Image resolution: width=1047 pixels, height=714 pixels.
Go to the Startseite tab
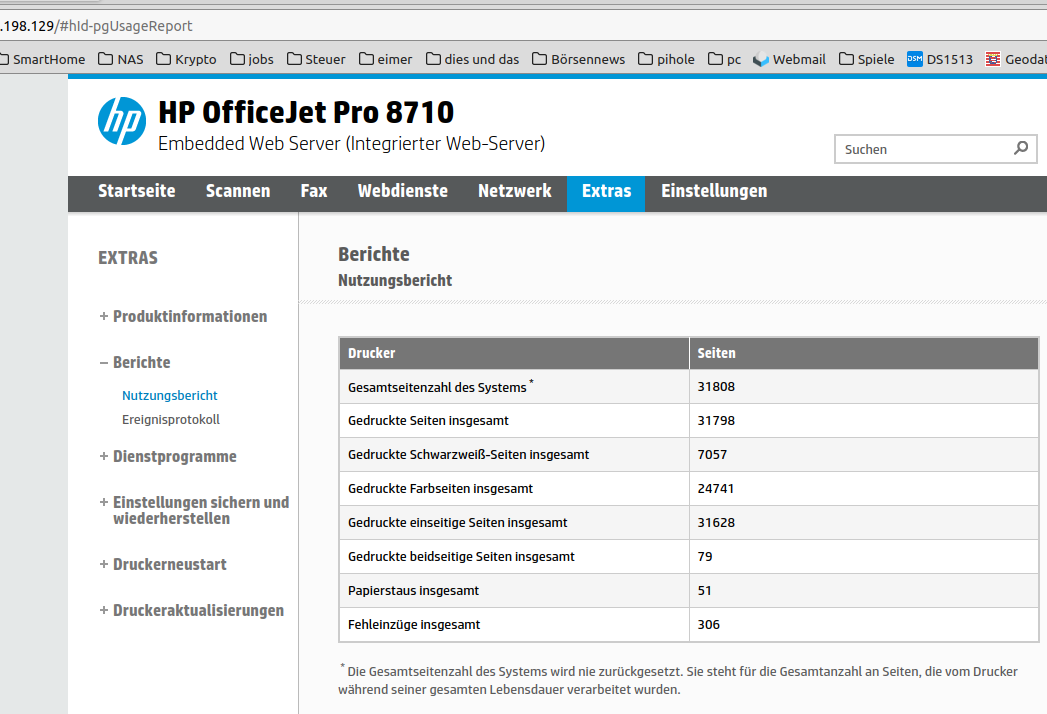[137, 191]
